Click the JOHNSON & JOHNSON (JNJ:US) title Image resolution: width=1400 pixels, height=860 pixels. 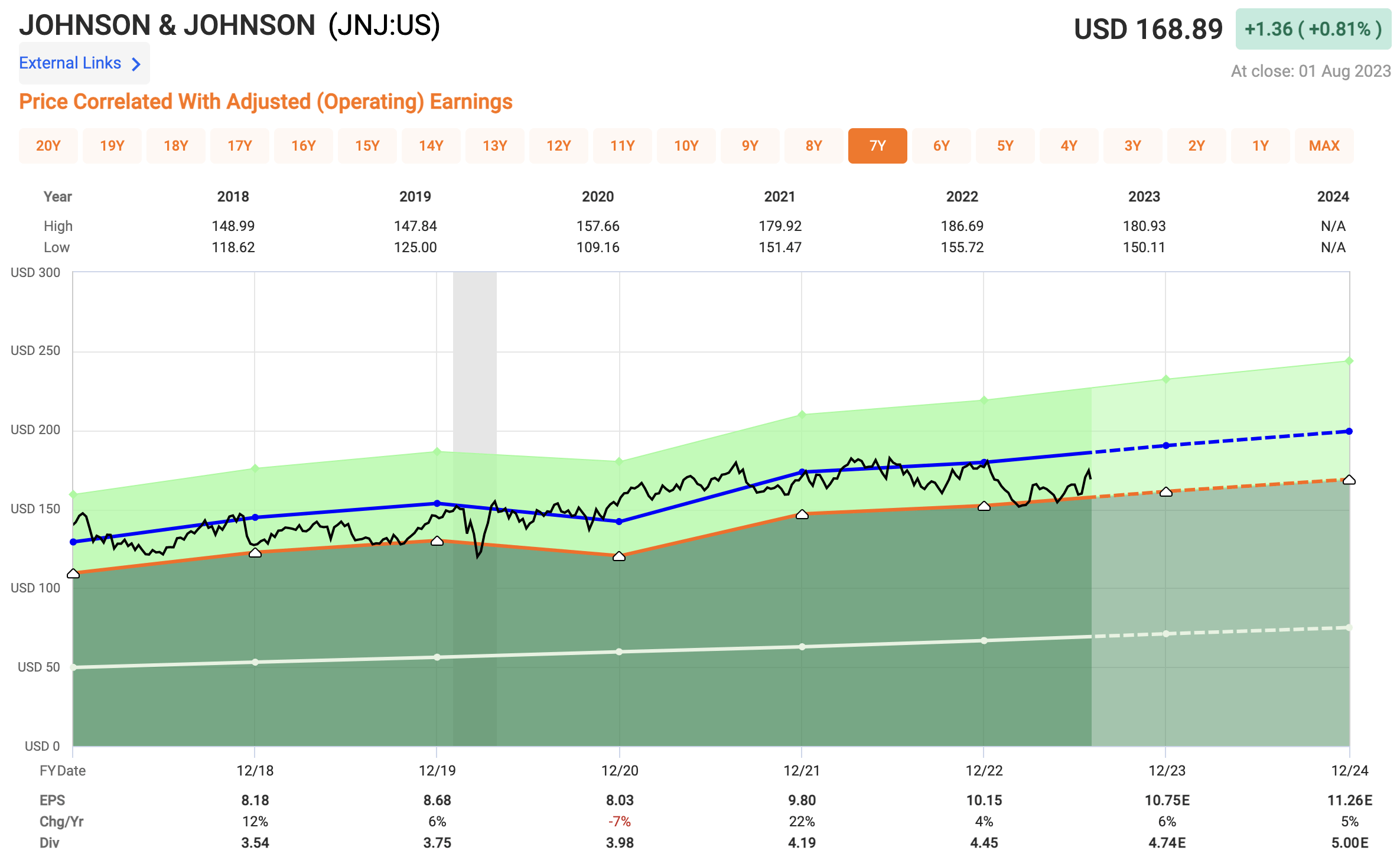230,25
